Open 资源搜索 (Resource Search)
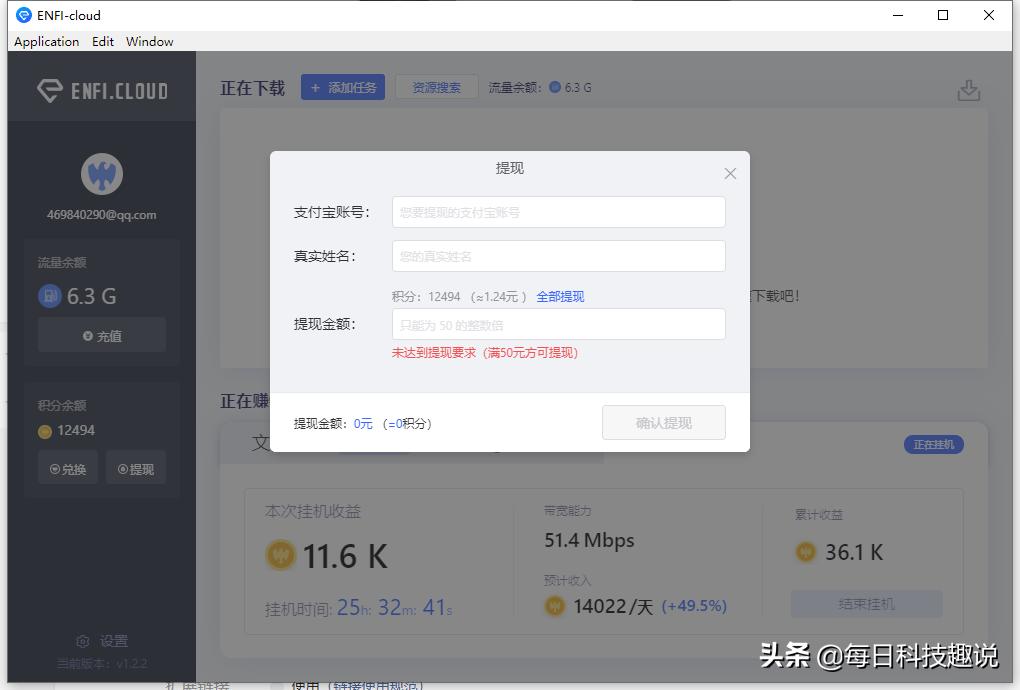Image resolution: width=1020 pixels, height=690 pixels. [x=436, y=87]
